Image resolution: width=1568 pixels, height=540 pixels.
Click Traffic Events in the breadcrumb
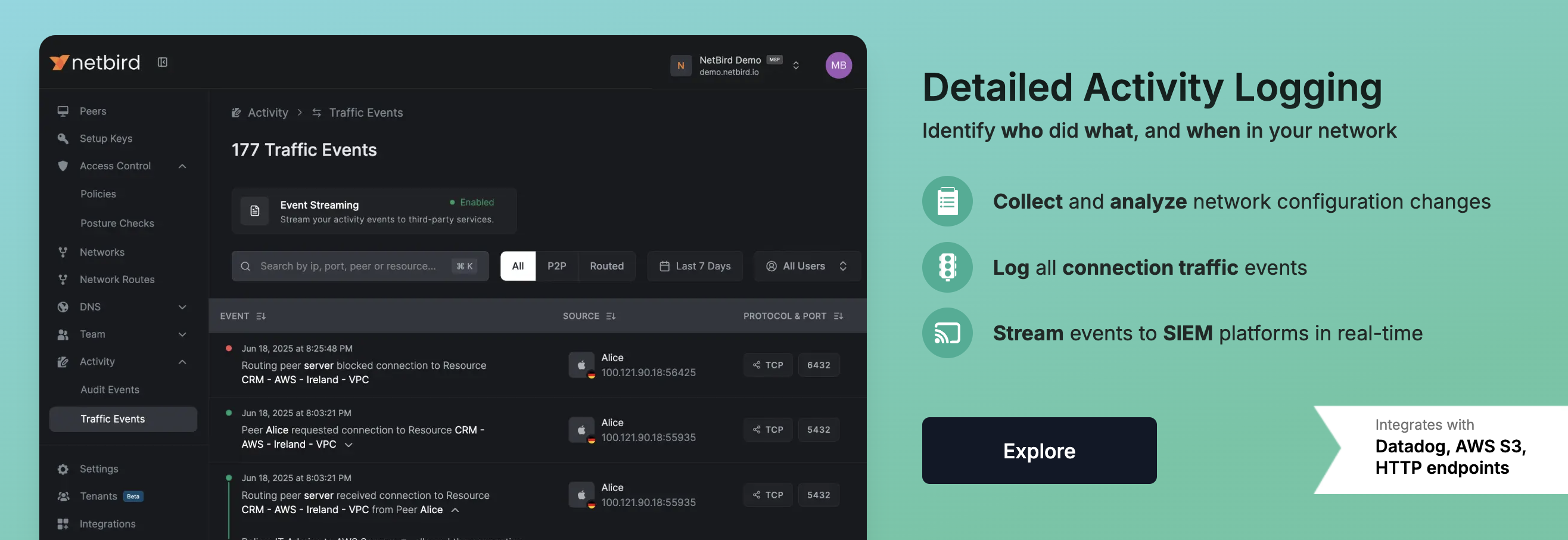(366, 113)
